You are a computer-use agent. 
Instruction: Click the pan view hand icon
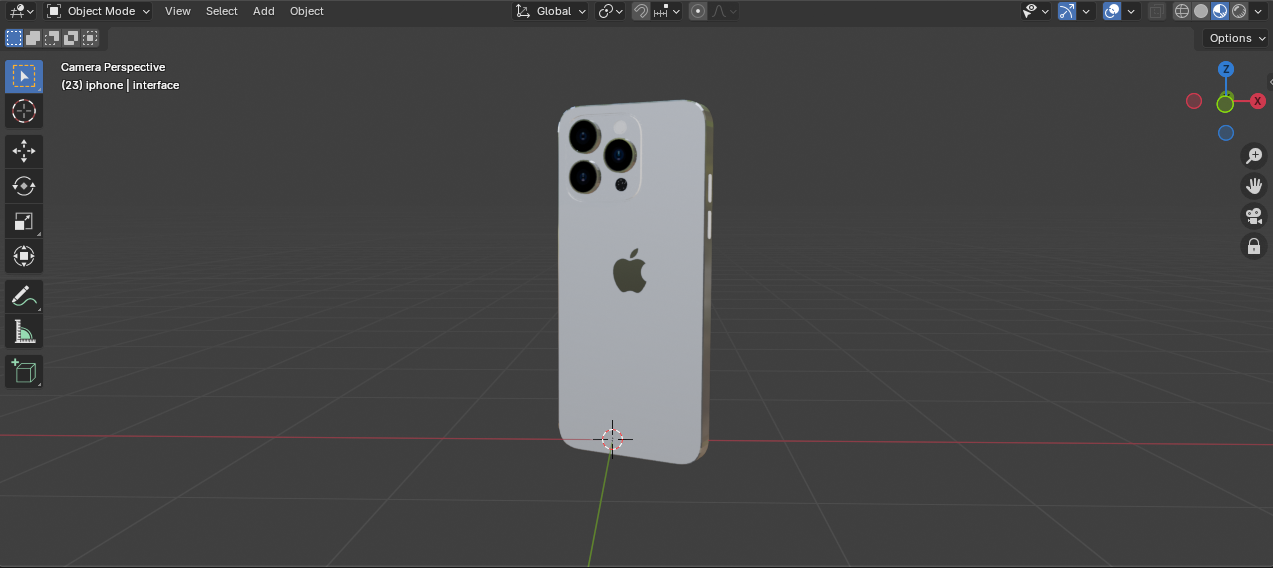pyautogui.click(x=1254, y=186)
